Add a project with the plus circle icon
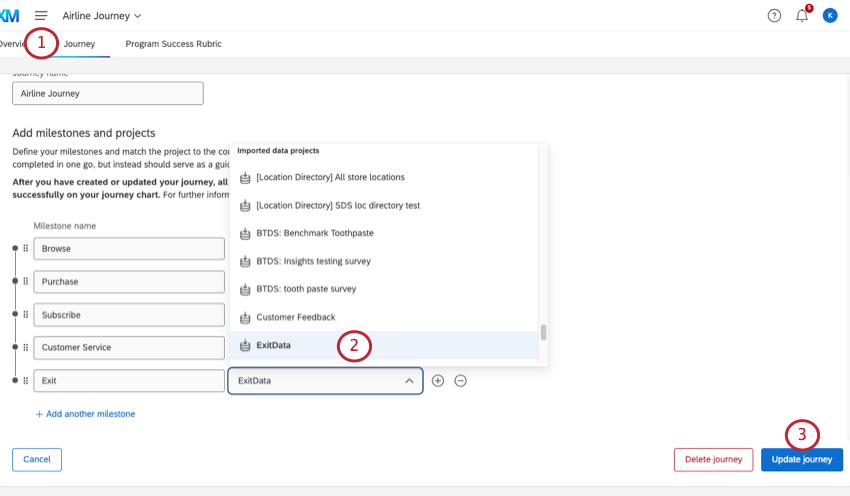The height and width of the screenshot is (496, 850). (437, 381)
